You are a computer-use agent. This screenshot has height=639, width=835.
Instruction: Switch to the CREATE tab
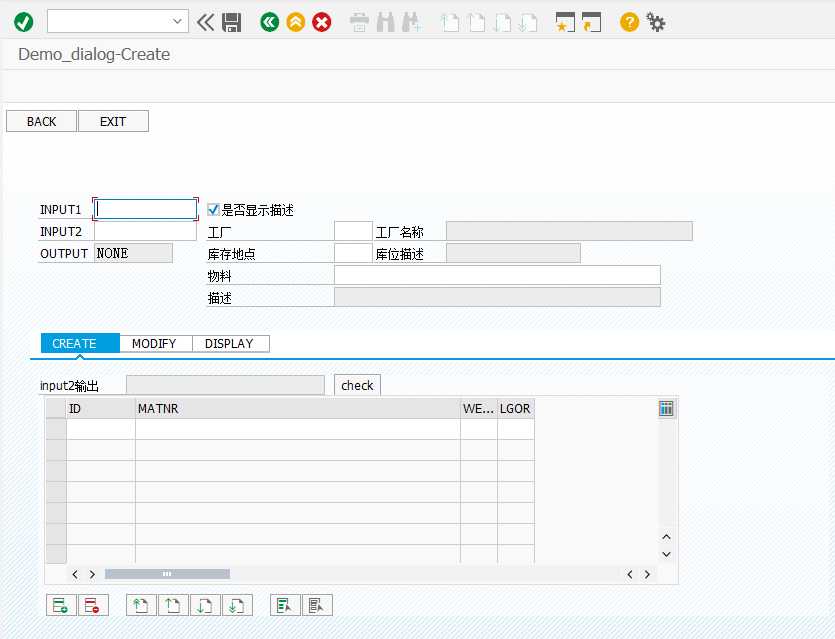point(80,343)
